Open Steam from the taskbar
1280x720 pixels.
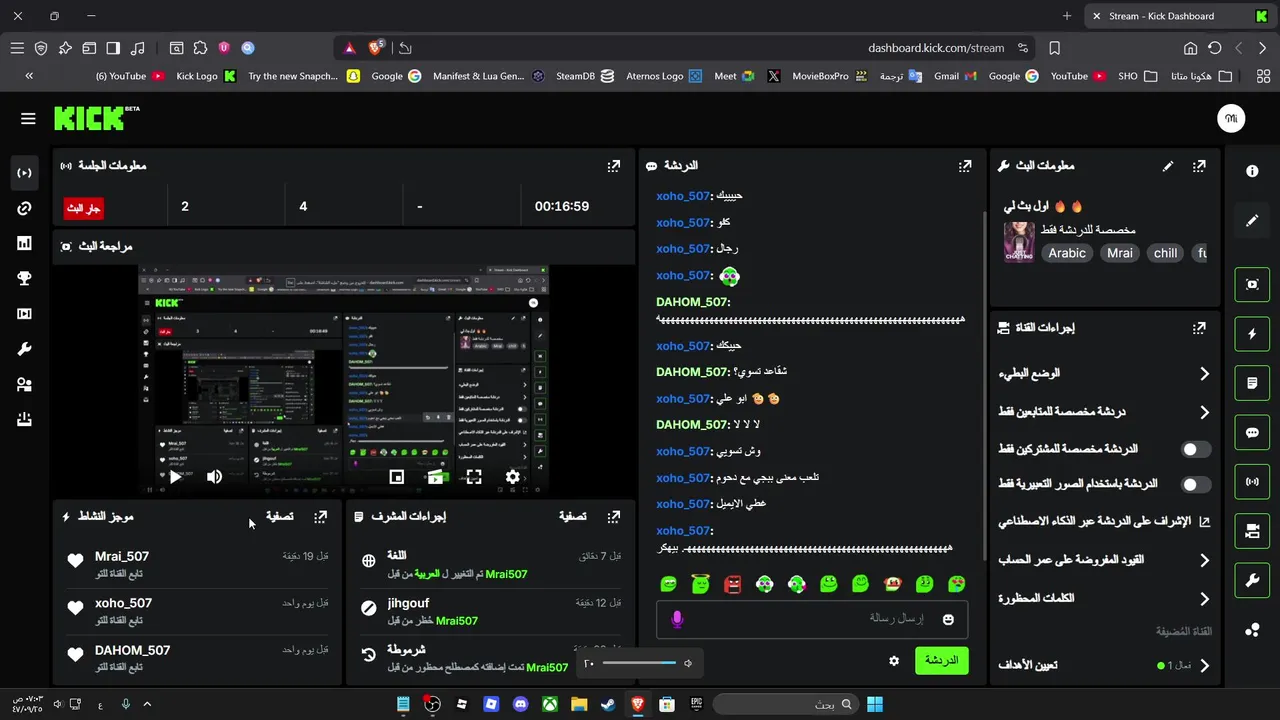pos(608,705)
